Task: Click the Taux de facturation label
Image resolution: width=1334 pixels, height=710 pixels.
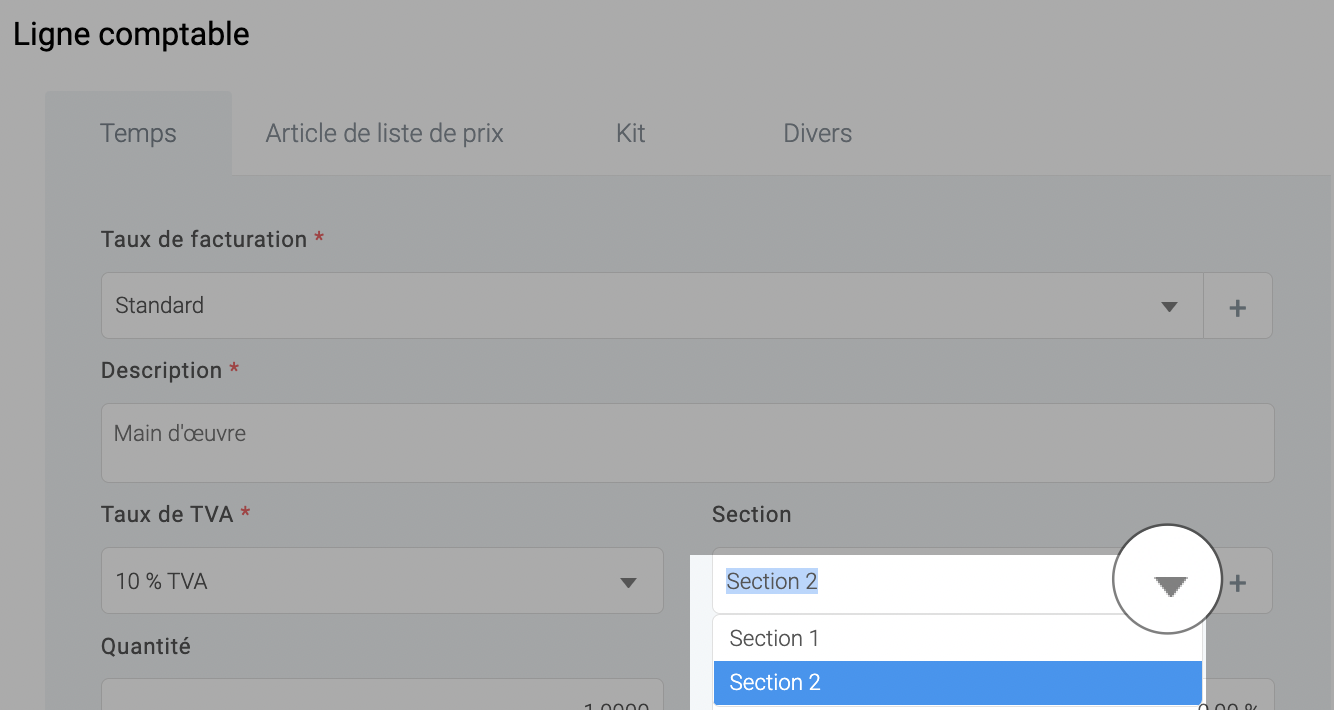Action: (x=204, y=239)
